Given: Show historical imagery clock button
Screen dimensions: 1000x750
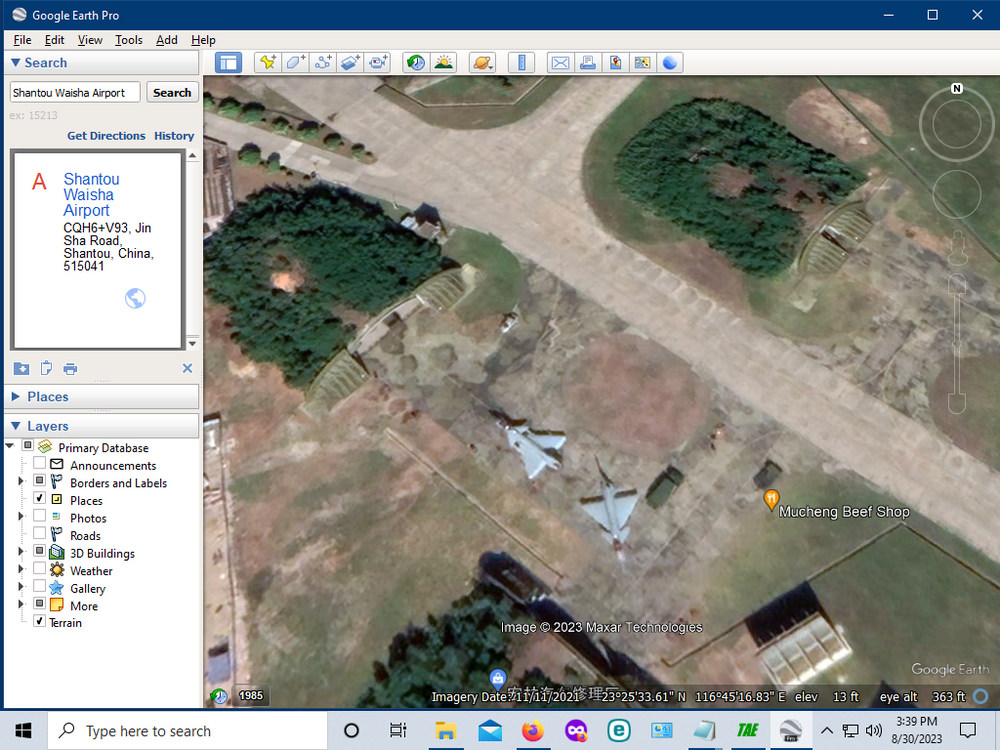Looking at the screenshot, I should click(416, 62).
